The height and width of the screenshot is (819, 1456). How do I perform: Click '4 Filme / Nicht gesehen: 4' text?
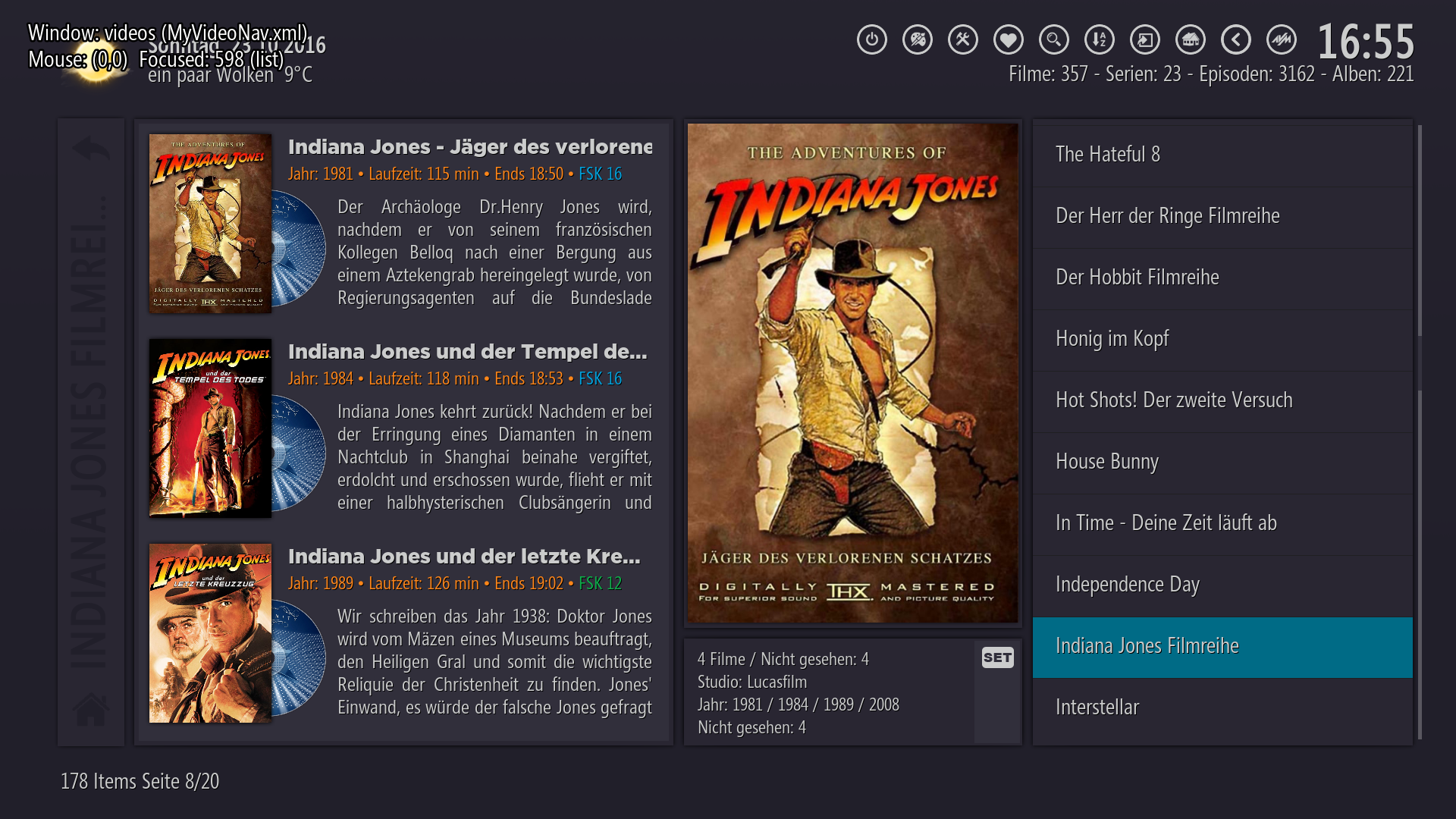click(783, 659)
